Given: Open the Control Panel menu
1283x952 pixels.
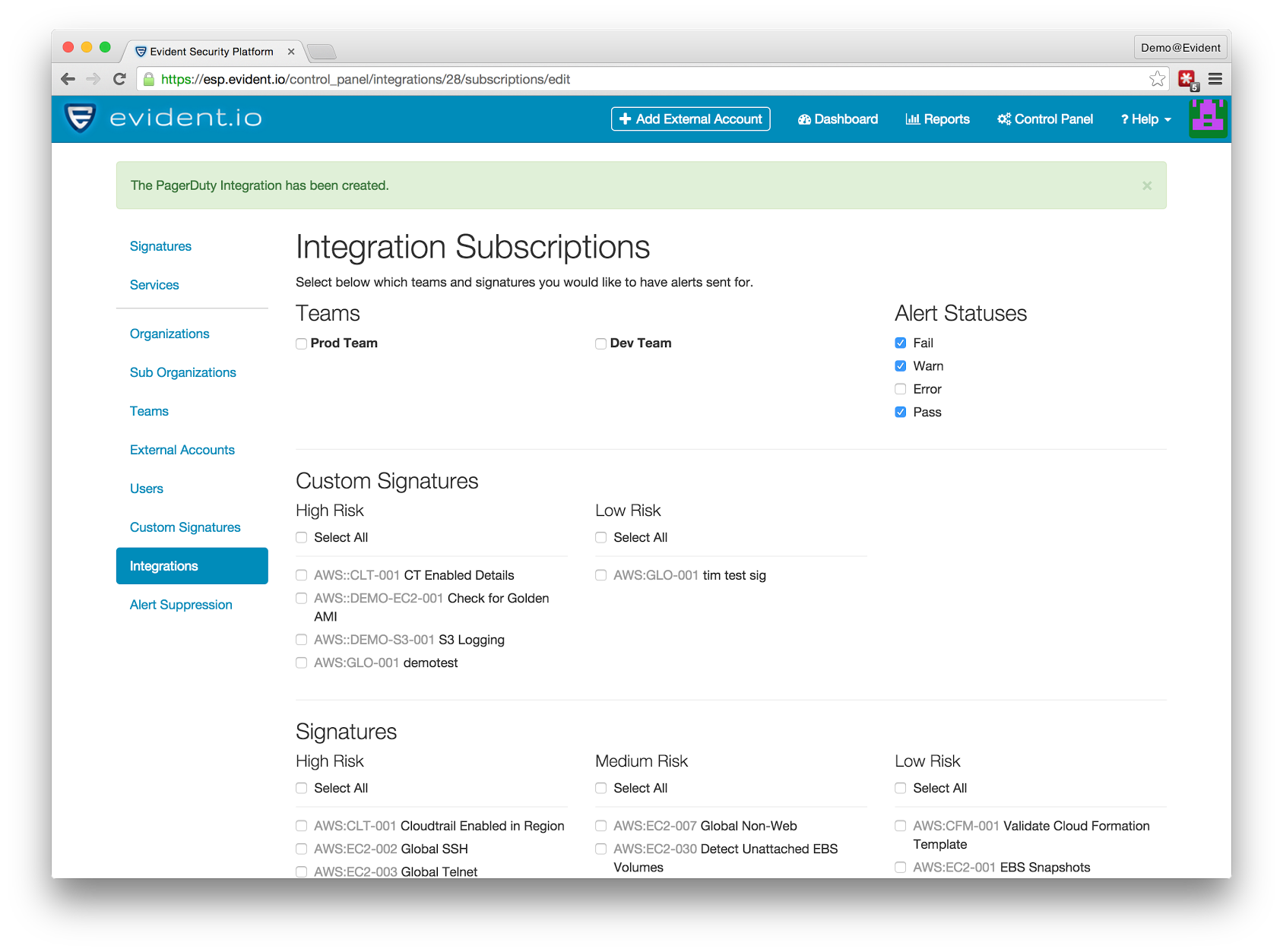Looking at the screenshot, I should click(1045, 119).
